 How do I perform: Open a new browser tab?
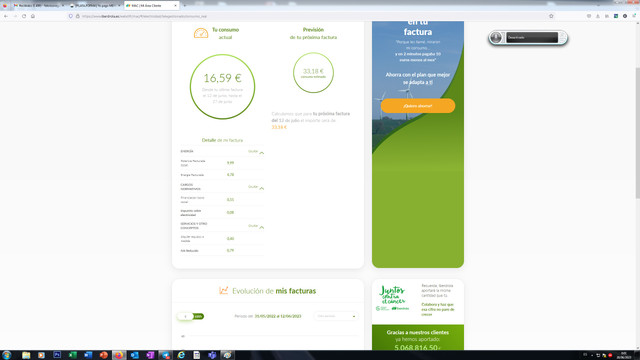pyautogui.click(x=184, y=6)
